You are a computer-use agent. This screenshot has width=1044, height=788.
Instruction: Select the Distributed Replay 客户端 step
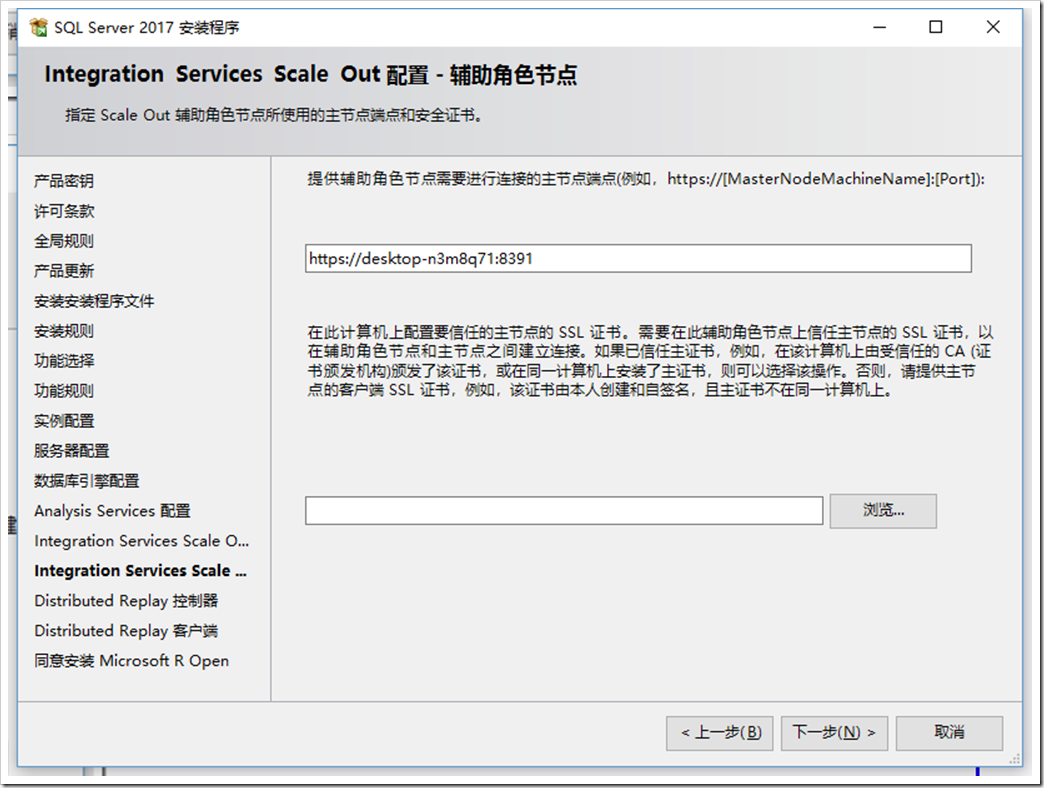point(126,631)
